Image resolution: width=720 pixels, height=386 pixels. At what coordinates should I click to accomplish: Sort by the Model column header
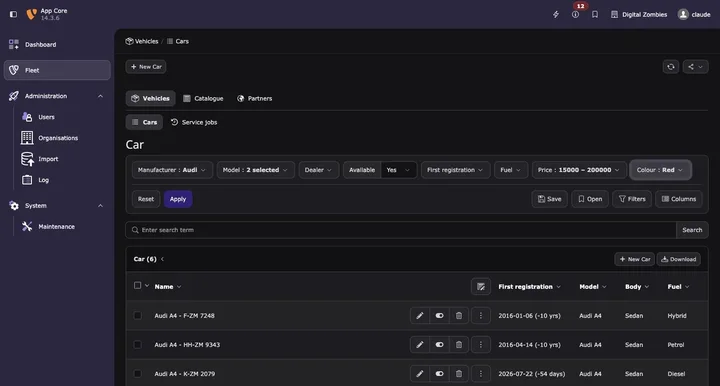pyautogui.click(x=593, y=286)
